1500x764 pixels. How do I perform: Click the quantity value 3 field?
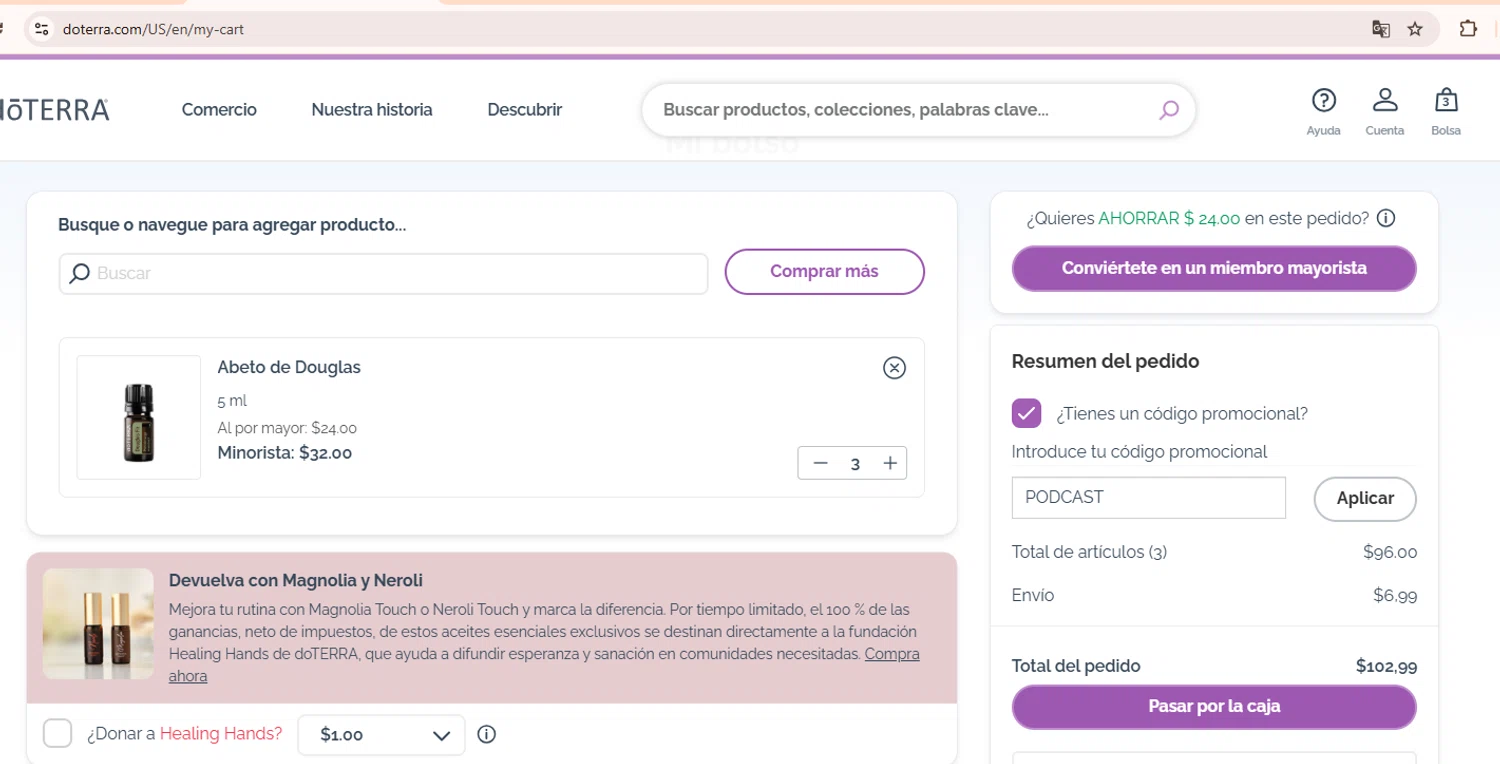[855, 464]
